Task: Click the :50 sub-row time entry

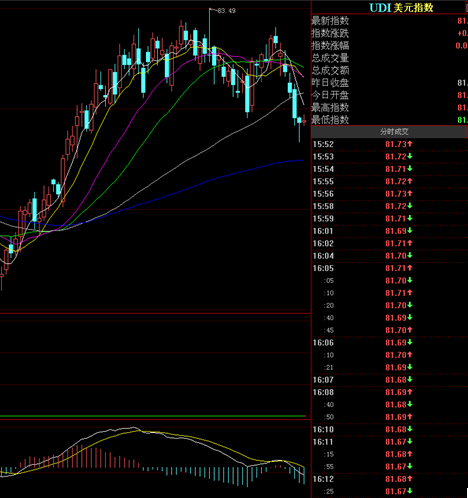Action: [x=329, y=417]
